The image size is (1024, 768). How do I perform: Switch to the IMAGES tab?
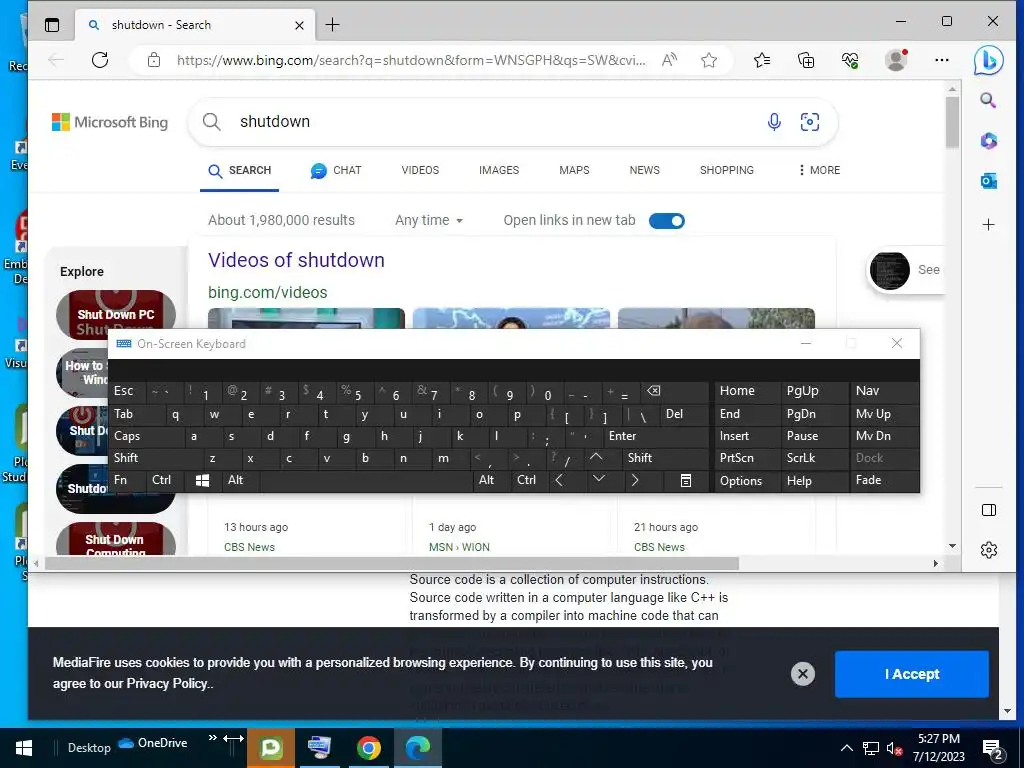coord(499,170)
